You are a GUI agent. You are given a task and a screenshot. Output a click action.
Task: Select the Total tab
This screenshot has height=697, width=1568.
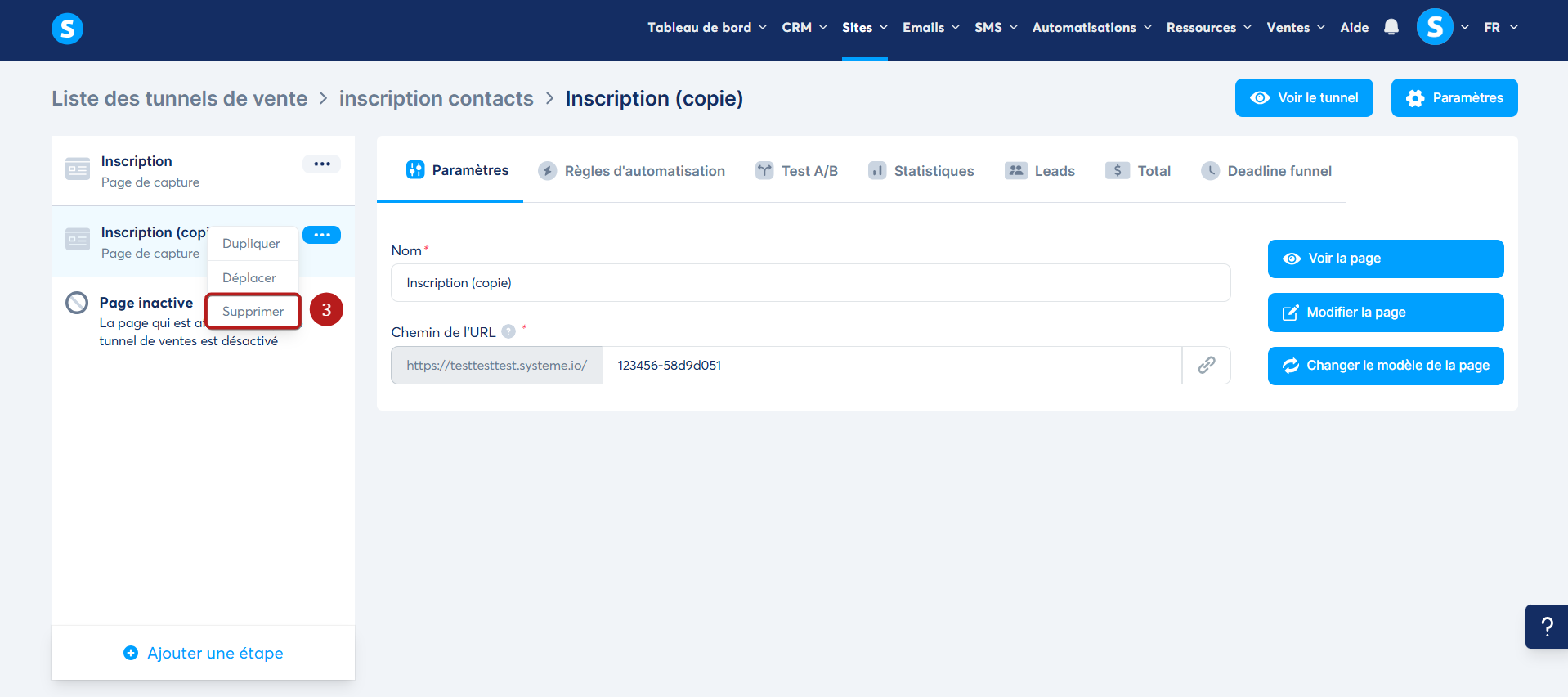(x=1137, y=170)
